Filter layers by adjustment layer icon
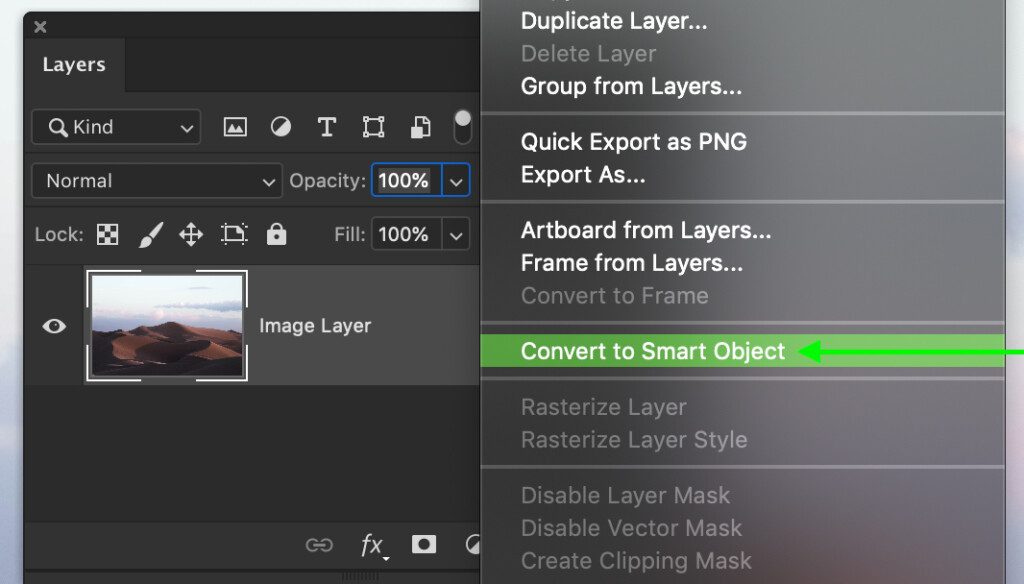This screenshot has height=584, width=1024. pos(281,127)
